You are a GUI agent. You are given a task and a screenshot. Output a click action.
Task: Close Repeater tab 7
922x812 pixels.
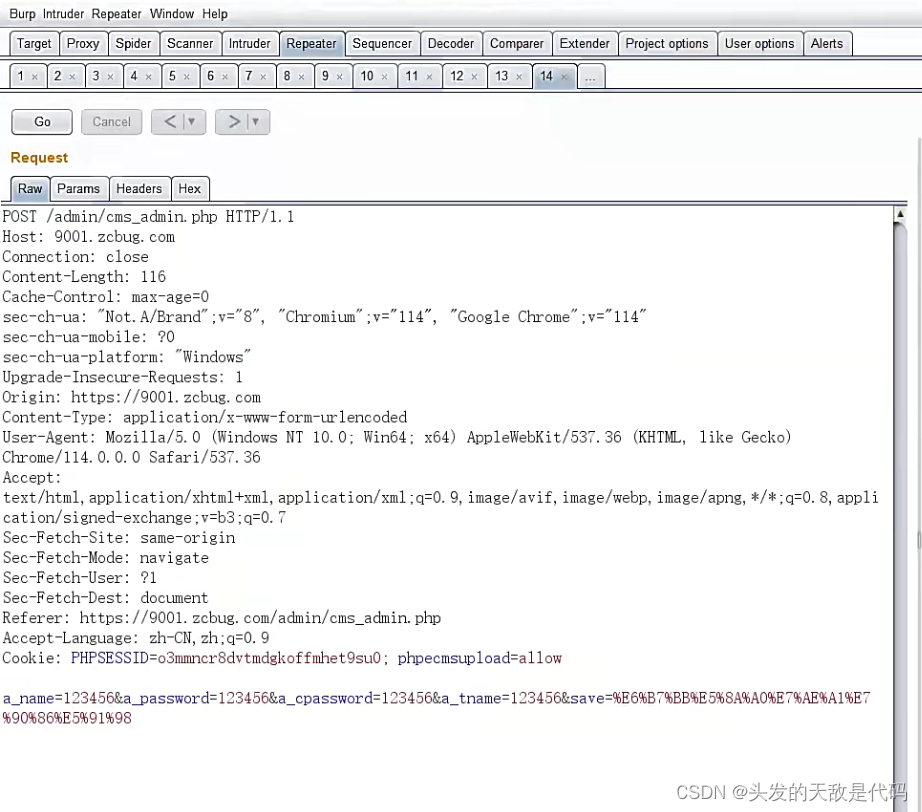(x=263, y=76)
